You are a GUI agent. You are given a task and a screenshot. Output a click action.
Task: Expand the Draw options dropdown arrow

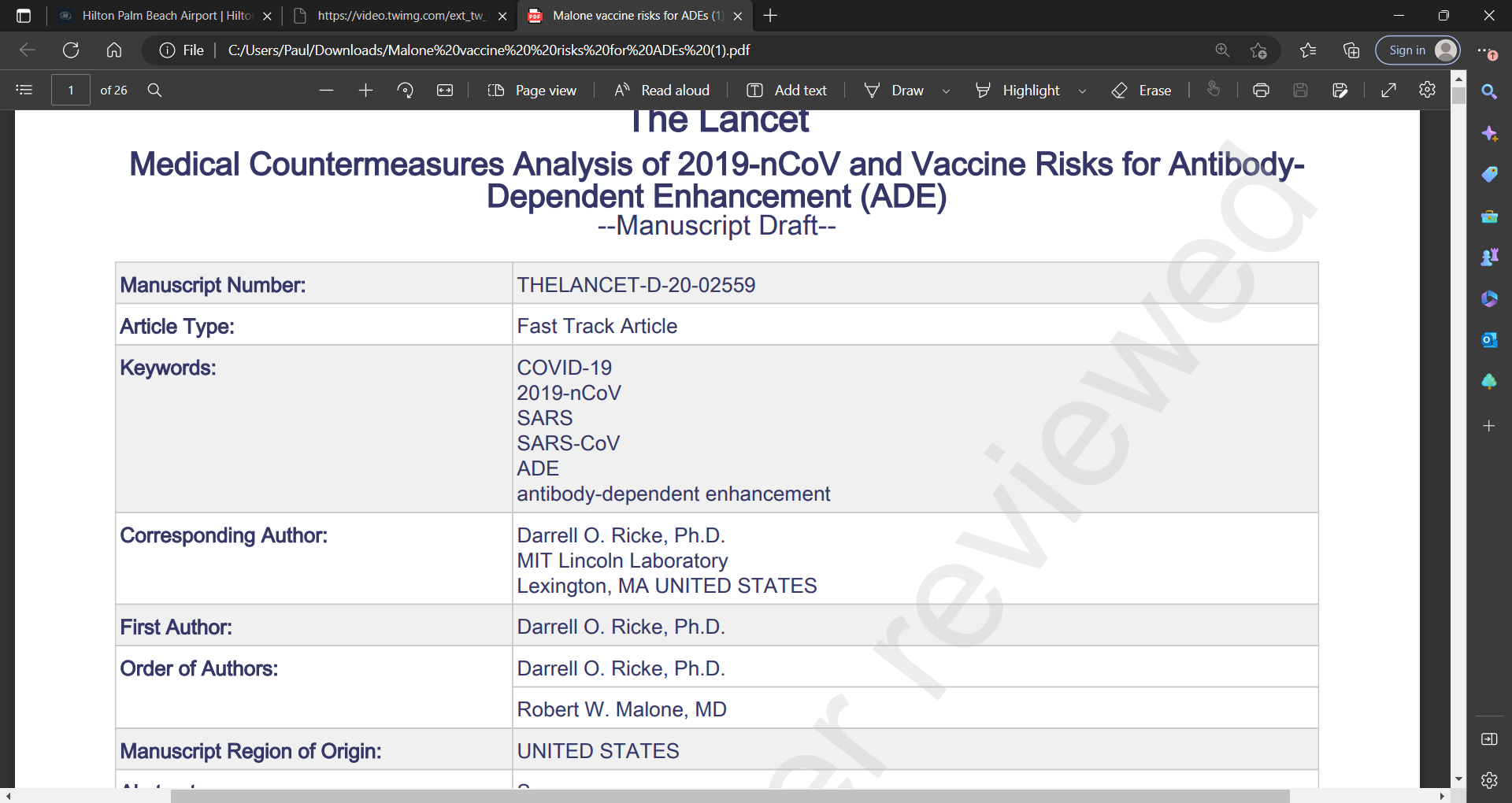(946, 91)
